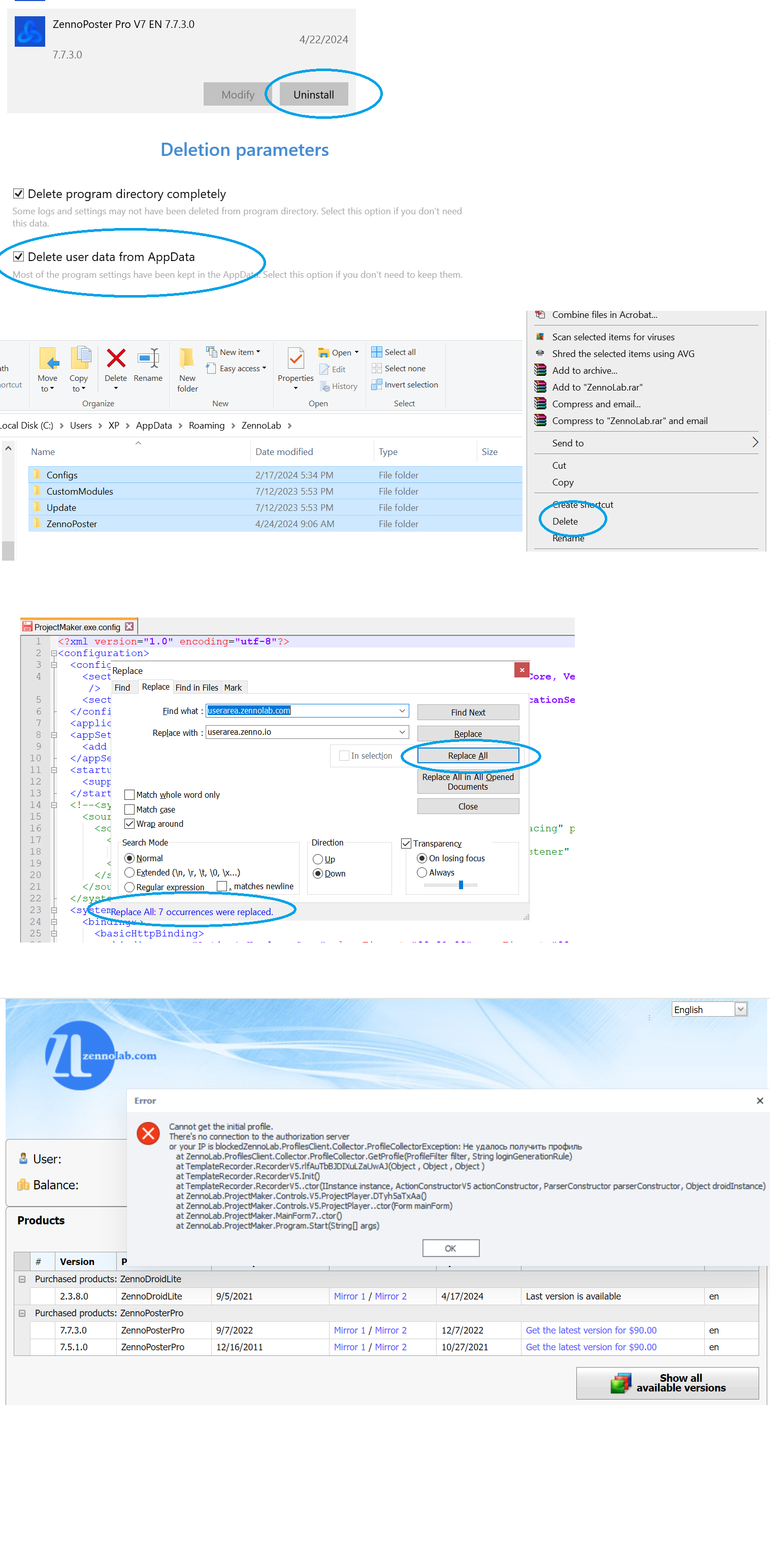Click the AVG scan for viruses icon
Screen dimensions: 784x1558
540,337
